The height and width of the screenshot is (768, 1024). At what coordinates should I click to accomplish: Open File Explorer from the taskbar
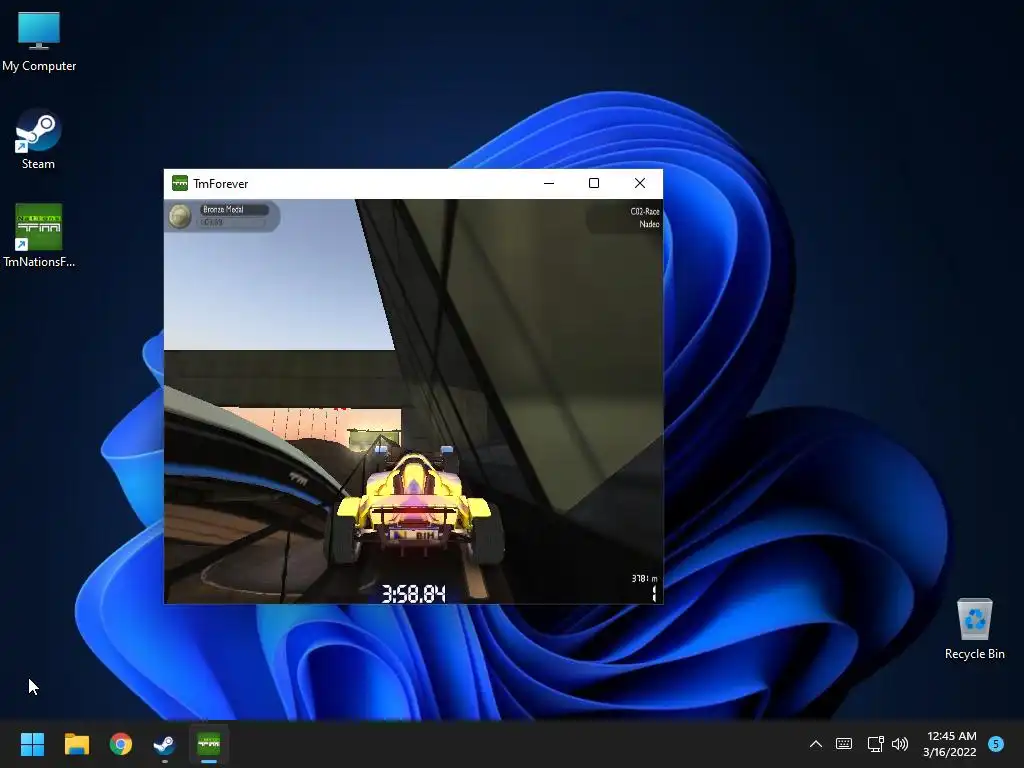tap(76, 744)
